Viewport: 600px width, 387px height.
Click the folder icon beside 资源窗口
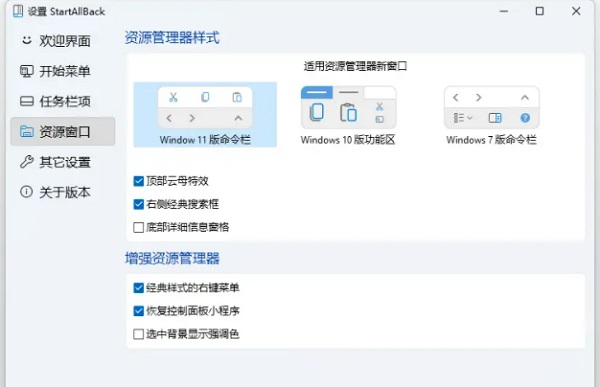26,131
